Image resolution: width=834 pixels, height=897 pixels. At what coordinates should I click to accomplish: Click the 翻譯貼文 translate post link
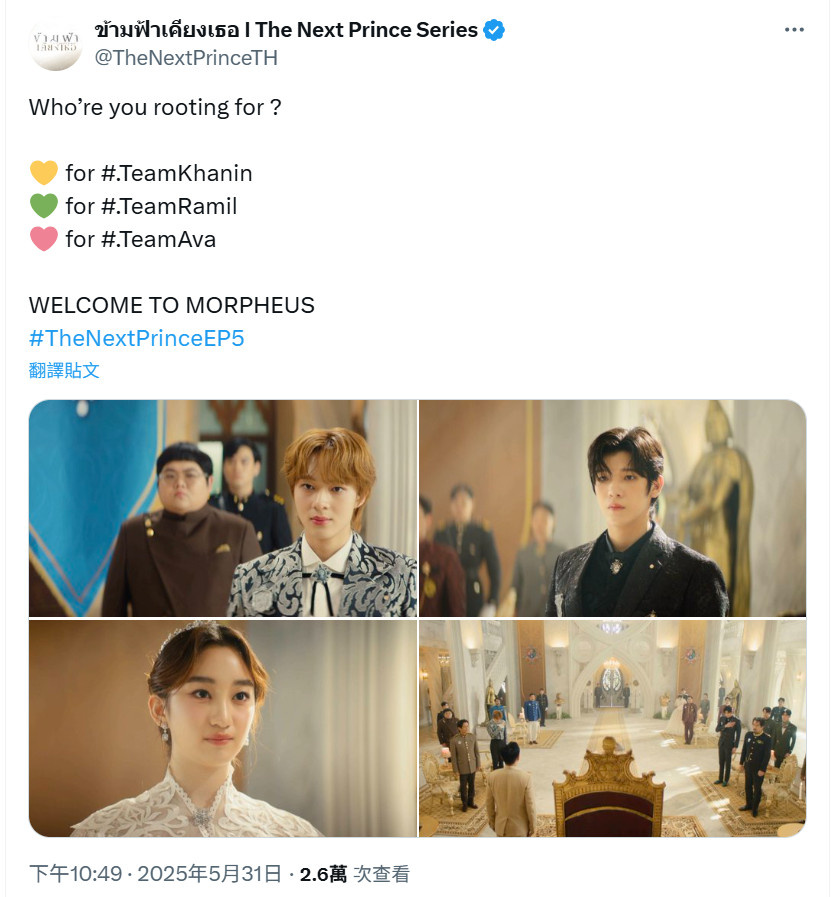pyautogui.click(x=64, y=370)
